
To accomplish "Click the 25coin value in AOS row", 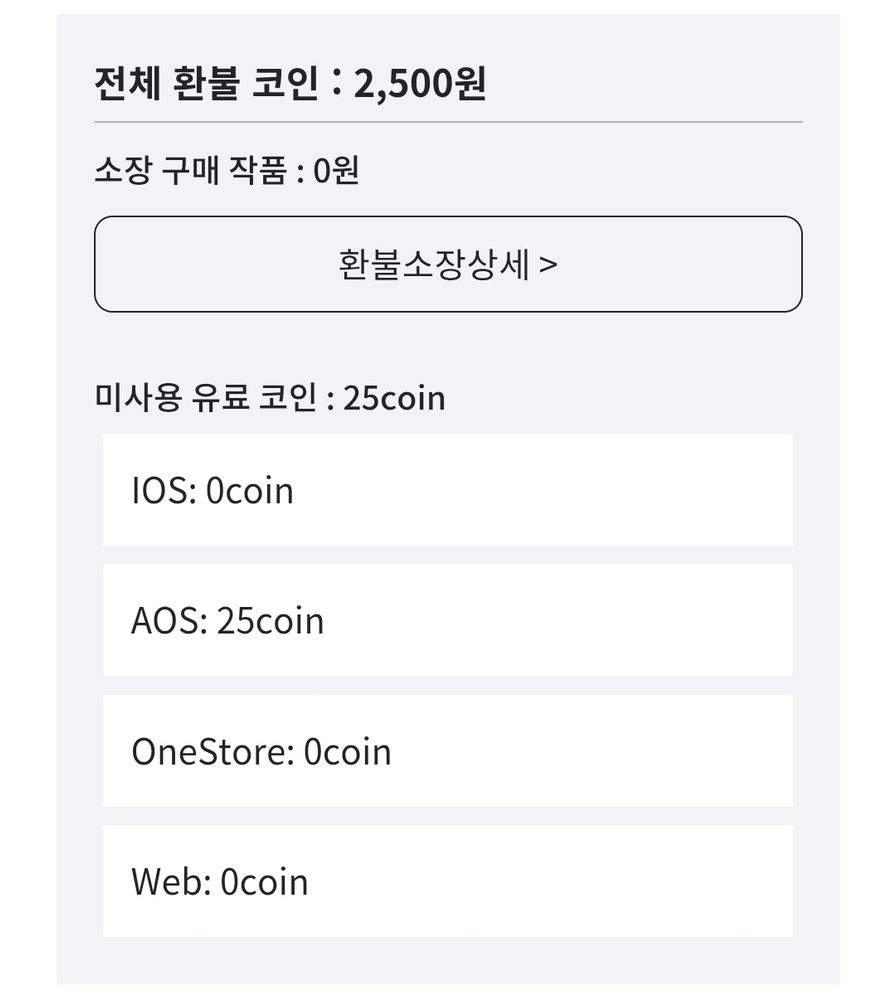I will click(x=271, y=621).
